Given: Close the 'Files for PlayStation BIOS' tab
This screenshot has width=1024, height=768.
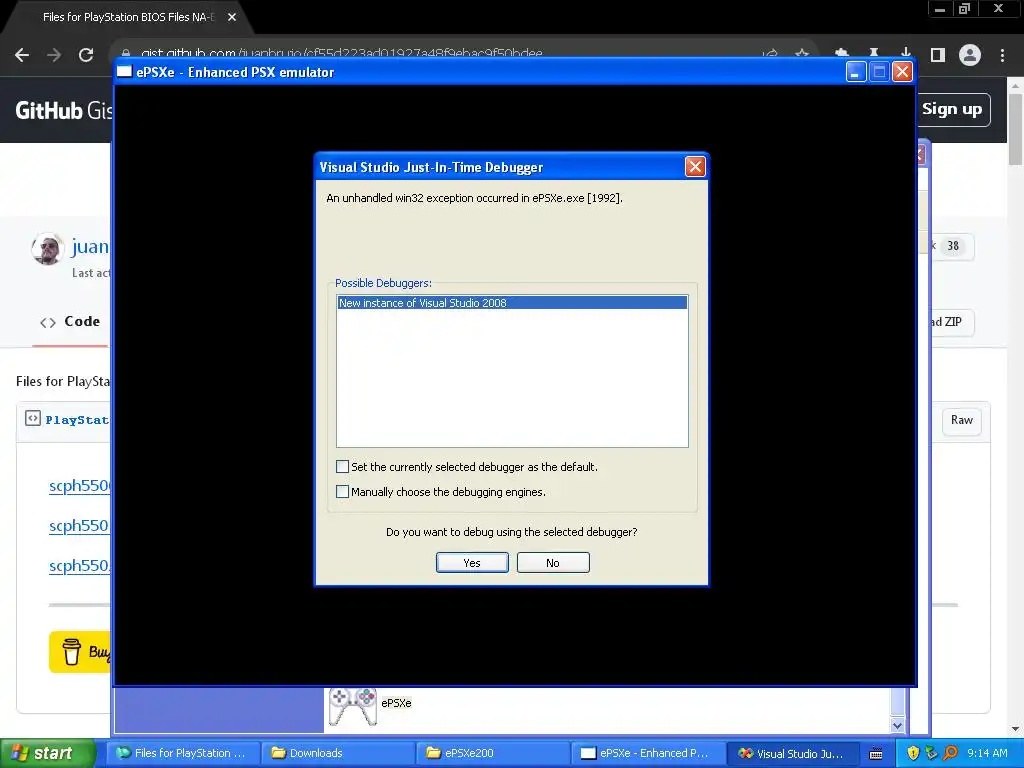Looking at the screenshot, I should pos(232,17).
